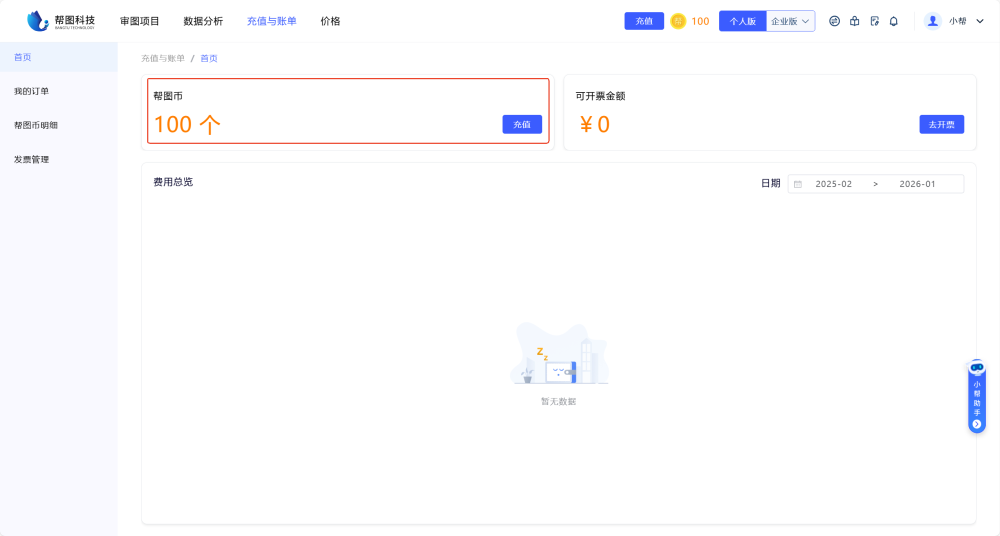
Task: Click the 去开票 button
Action: (x=941, y=124)
